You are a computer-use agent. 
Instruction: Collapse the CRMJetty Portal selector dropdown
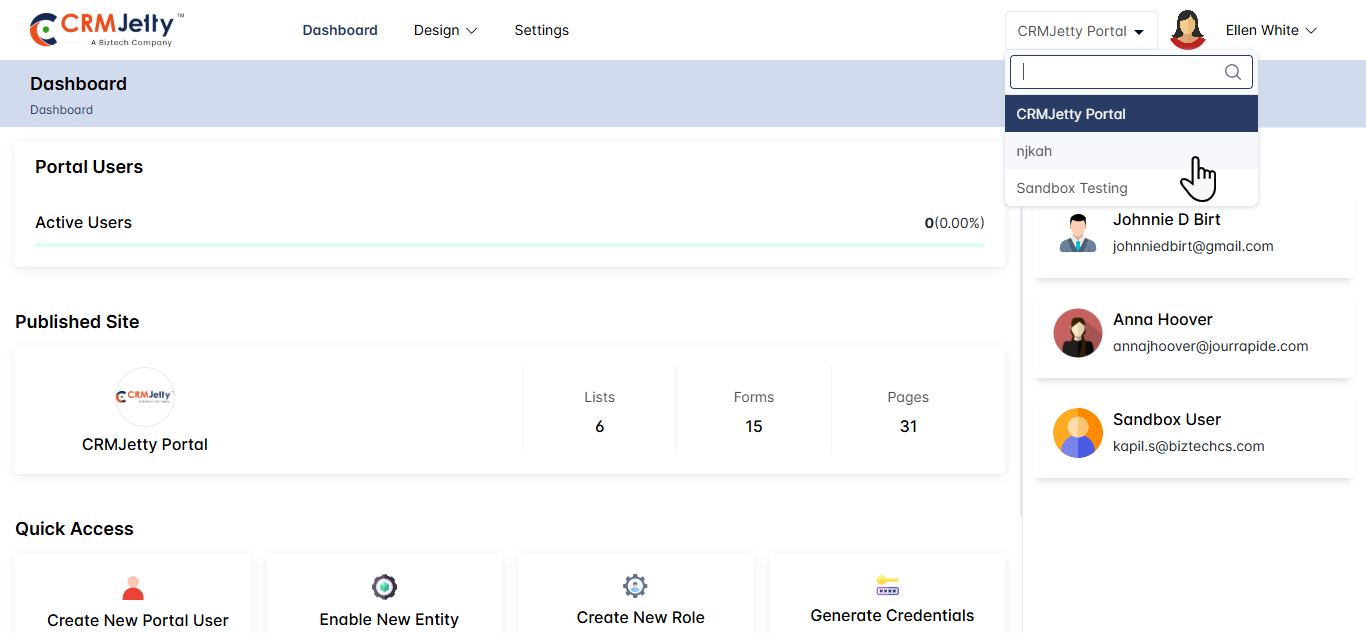pos(1080,31)
